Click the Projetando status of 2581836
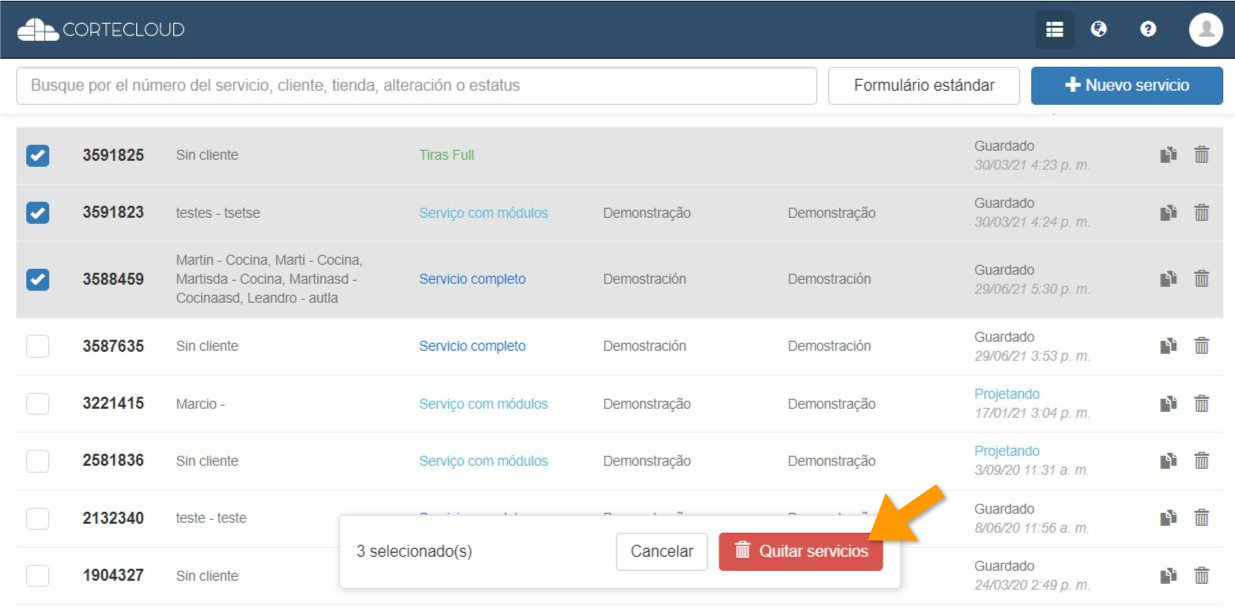Image resolution: width=1235 pixels, height=609 pixels. click(1007, 451)
